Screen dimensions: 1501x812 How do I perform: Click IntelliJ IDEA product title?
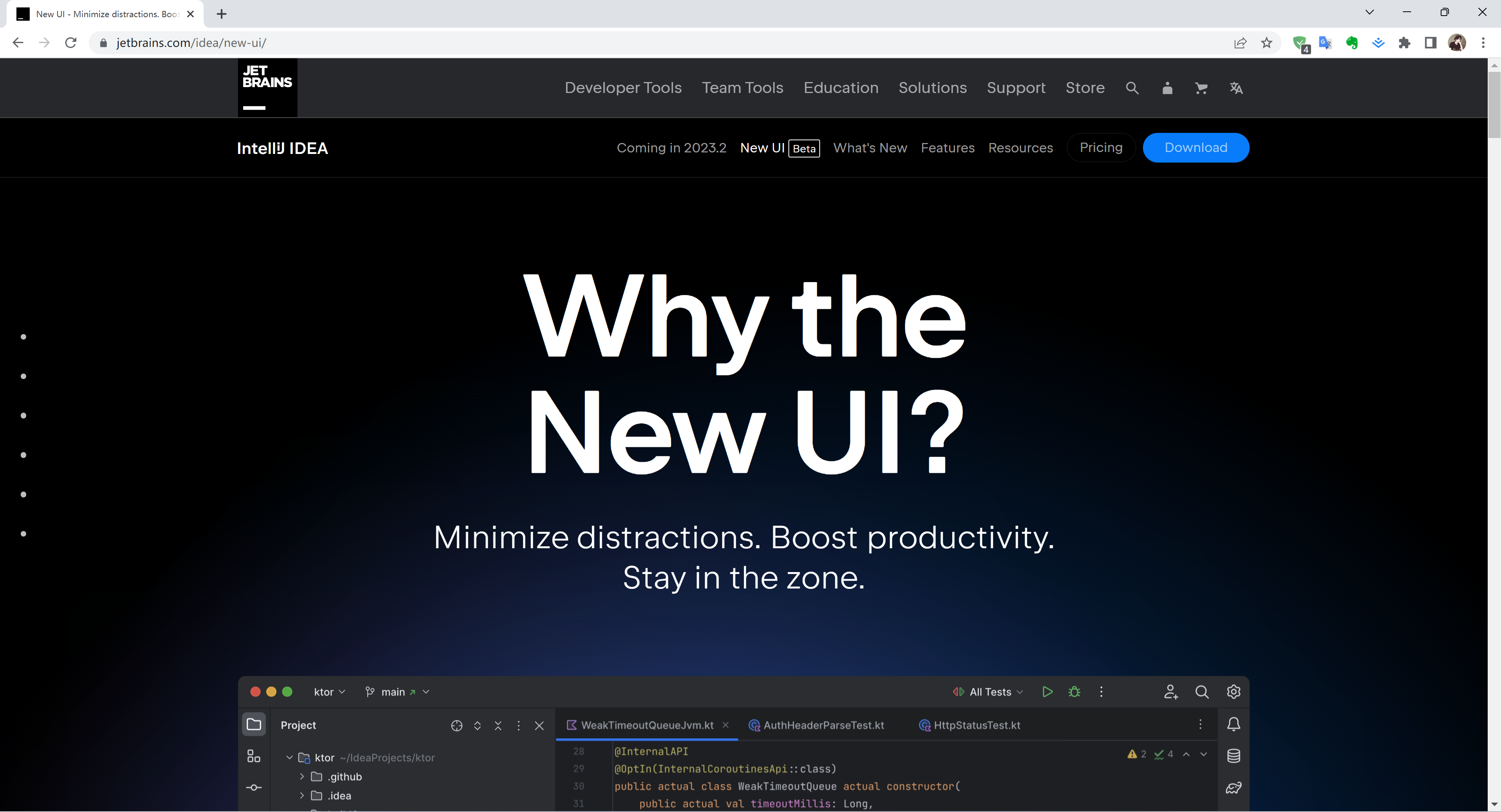click(283, 148)
